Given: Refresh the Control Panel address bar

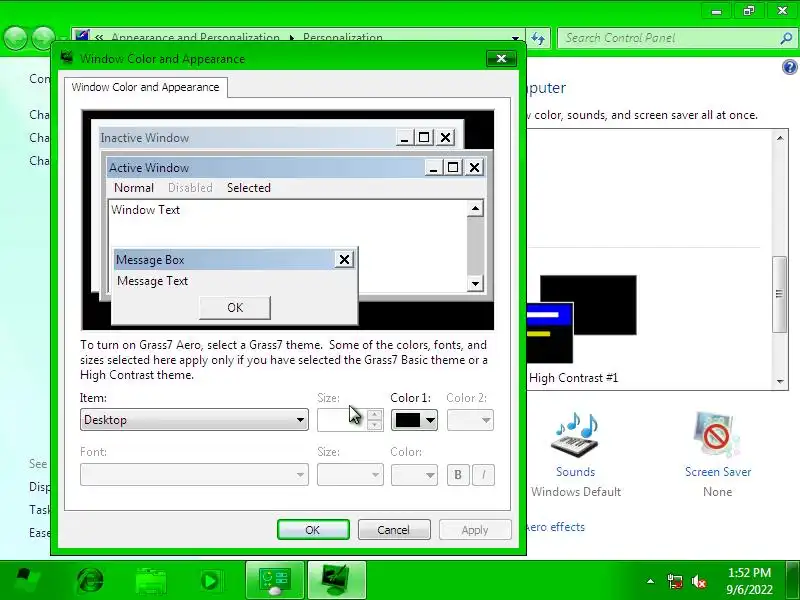Looking at the screenshot, I should (538, 38).
